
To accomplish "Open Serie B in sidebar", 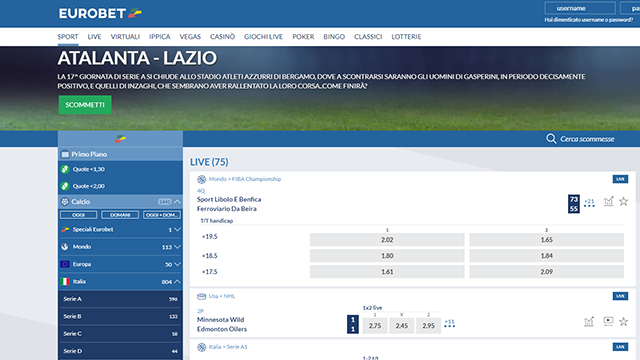I will [120, 316].
